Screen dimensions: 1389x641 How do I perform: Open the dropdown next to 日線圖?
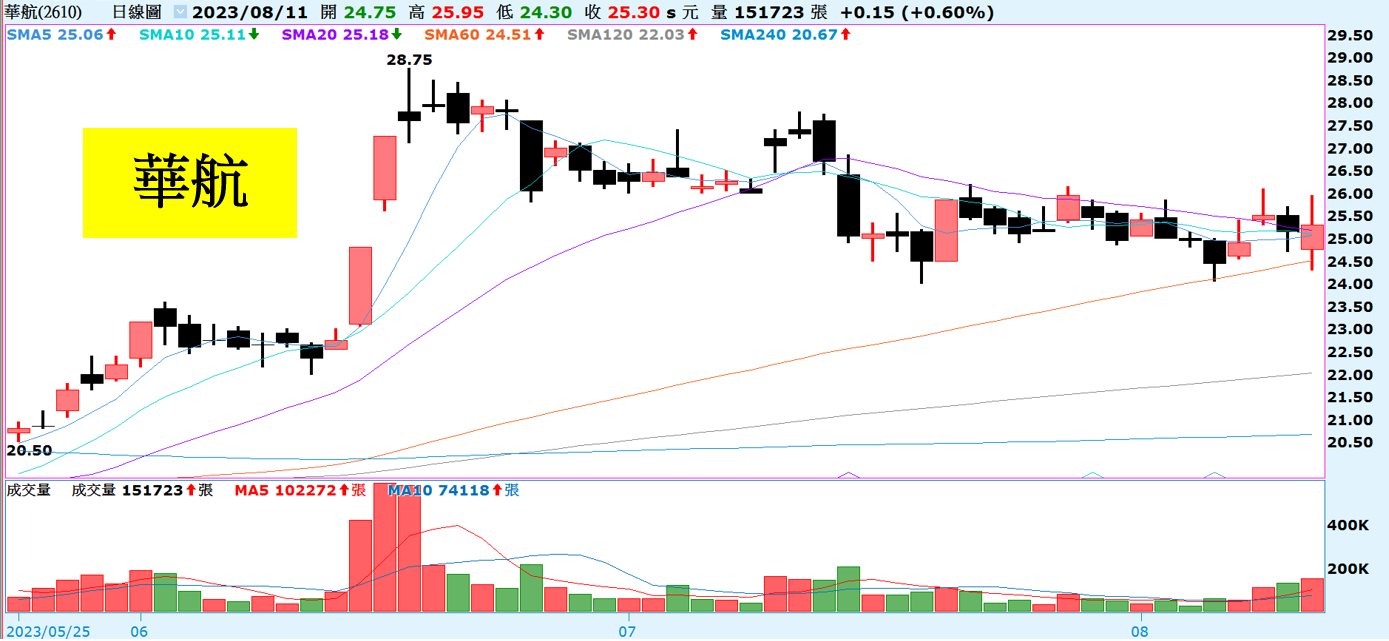click(x=179, y=13)
